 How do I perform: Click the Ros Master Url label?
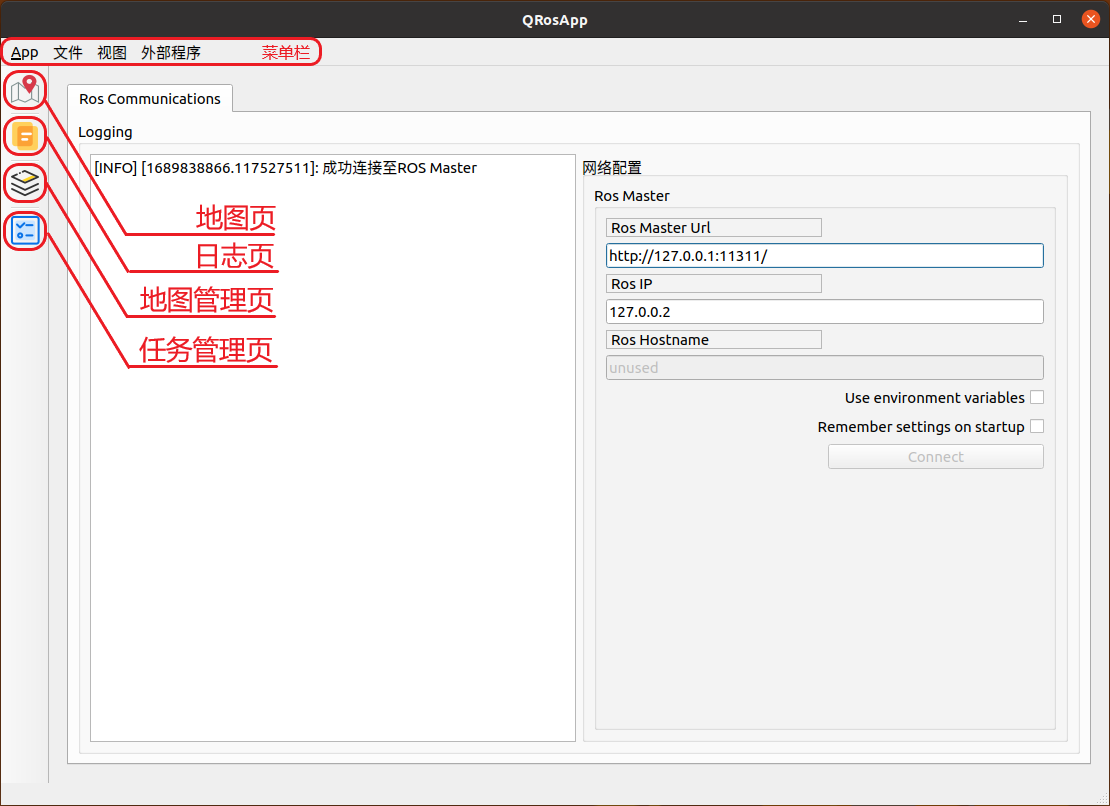coord(714,228)
